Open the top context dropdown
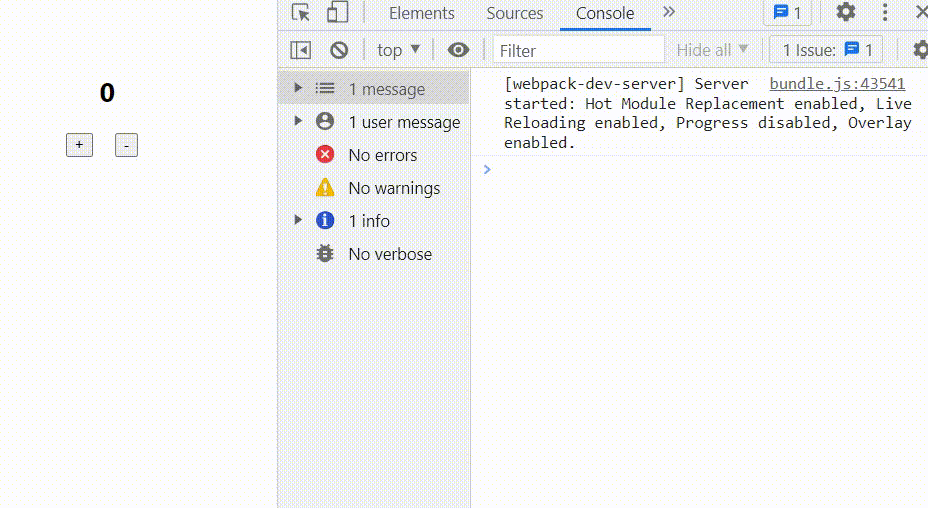This screenshot has width=928, height=508. [398, 50]
